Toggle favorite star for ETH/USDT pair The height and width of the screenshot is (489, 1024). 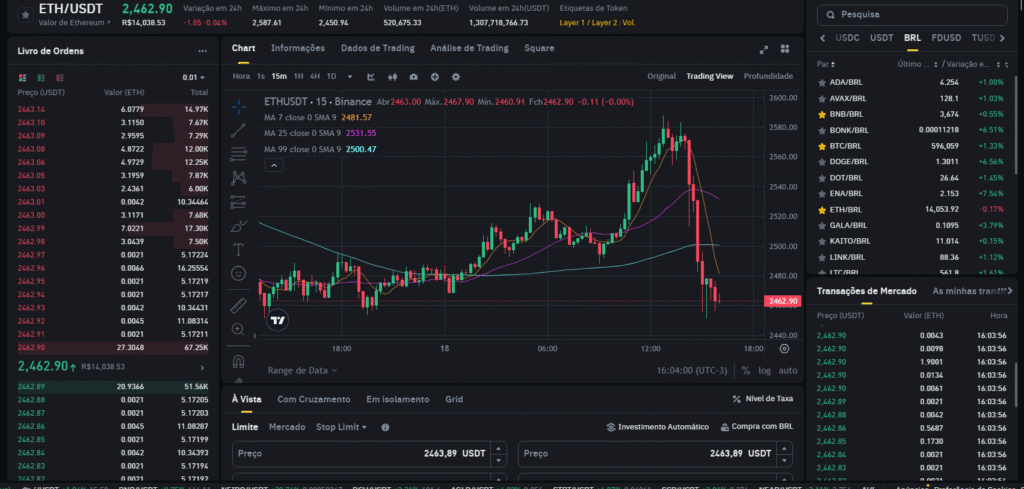(25, 15)
